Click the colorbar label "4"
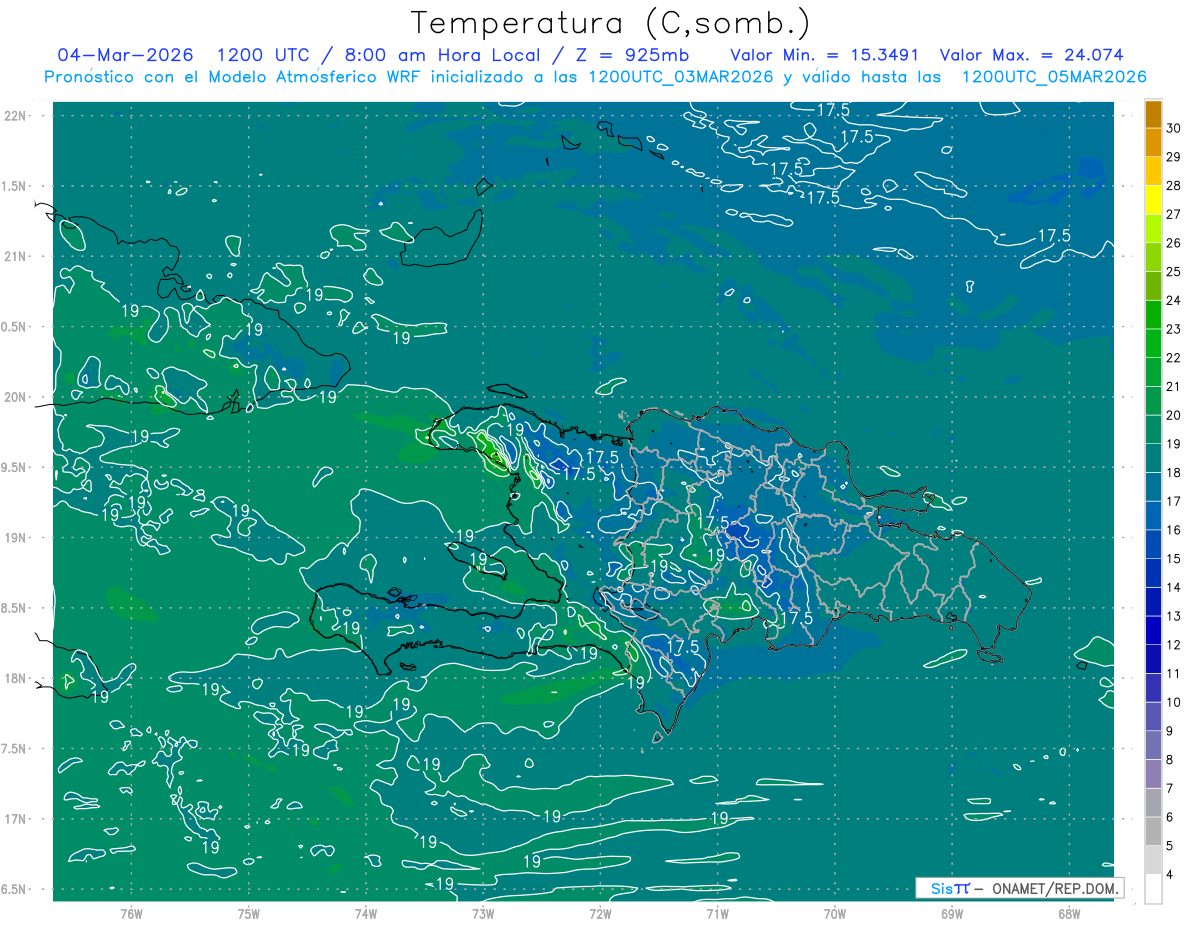Image resolution: width=1200 pixels, height=927 pixels. click(1170, 875)
